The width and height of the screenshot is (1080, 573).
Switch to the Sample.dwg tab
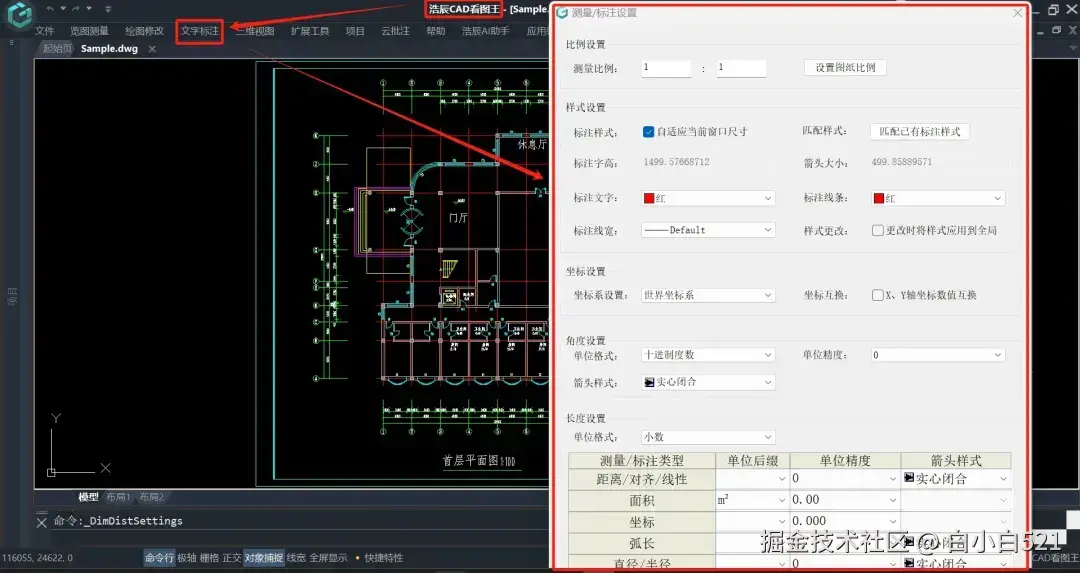[110, 49]
